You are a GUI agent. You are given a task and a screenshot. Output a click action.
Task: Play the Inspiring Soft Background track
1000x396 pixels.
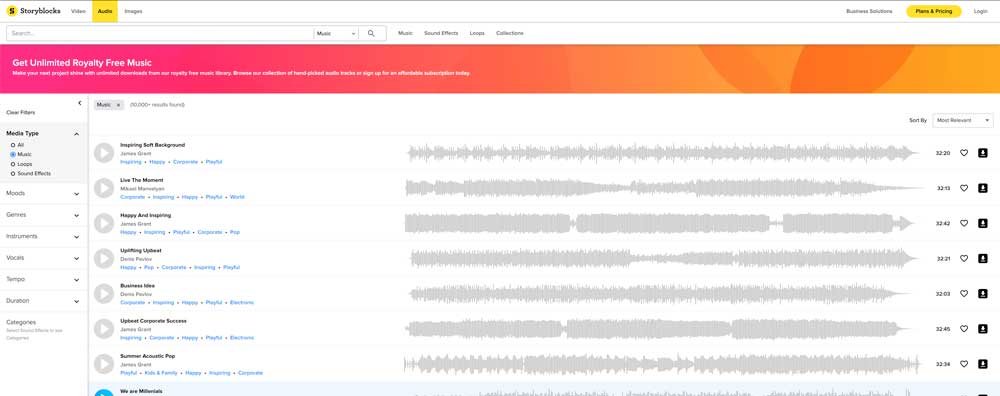click(x=104, y=153)
